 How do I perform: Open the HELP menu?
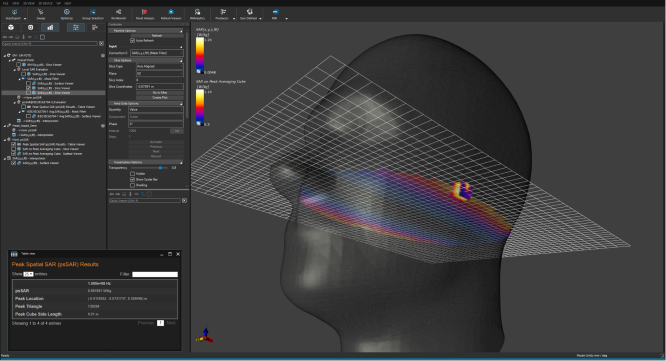(68, 3)
